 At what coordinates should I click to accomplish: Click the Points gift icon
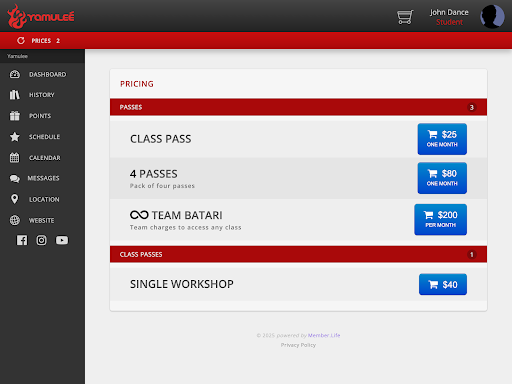click(x=15, y=116)
